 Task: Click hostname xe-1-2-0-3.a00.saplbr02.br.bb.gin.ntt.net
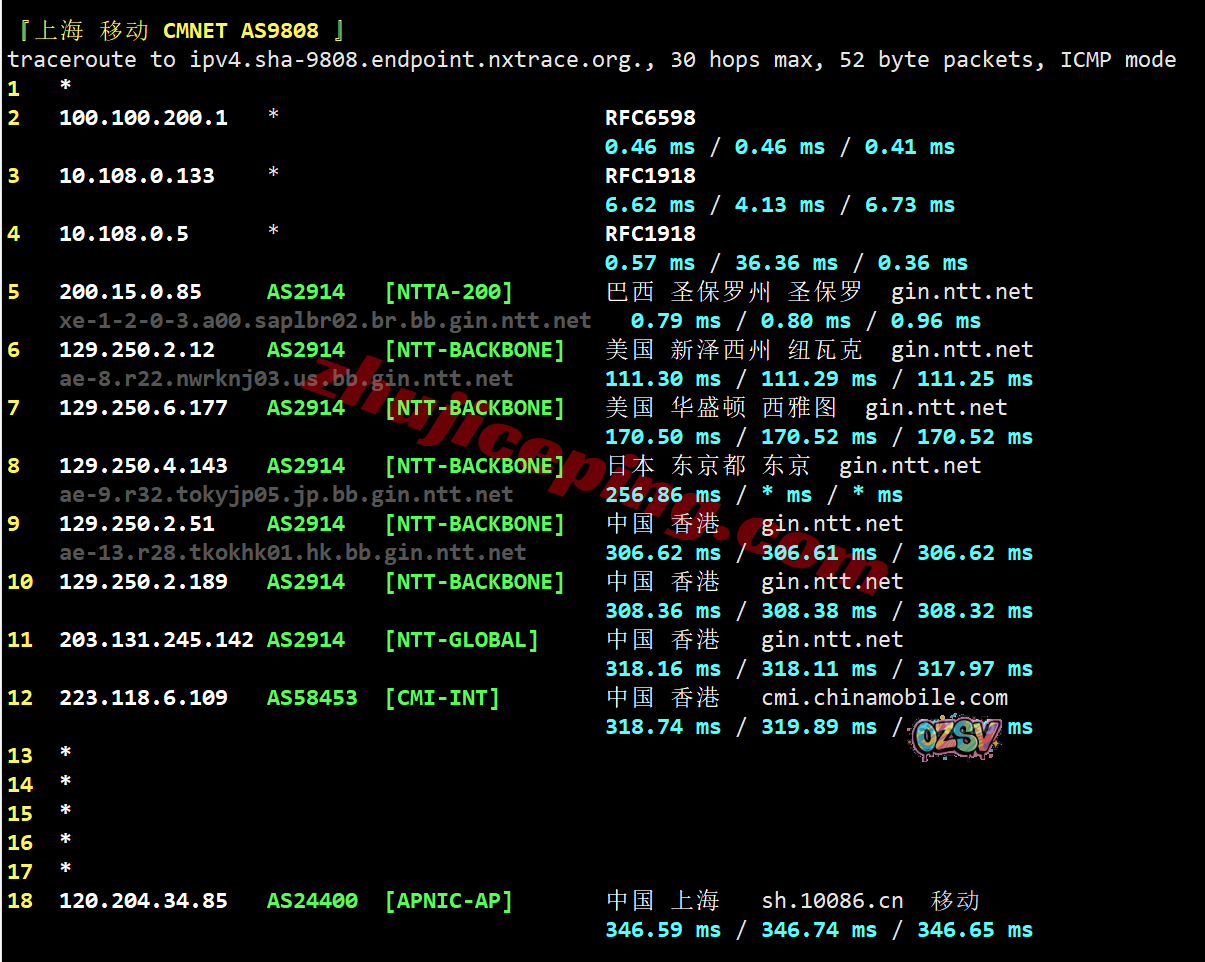coord(325,321)
